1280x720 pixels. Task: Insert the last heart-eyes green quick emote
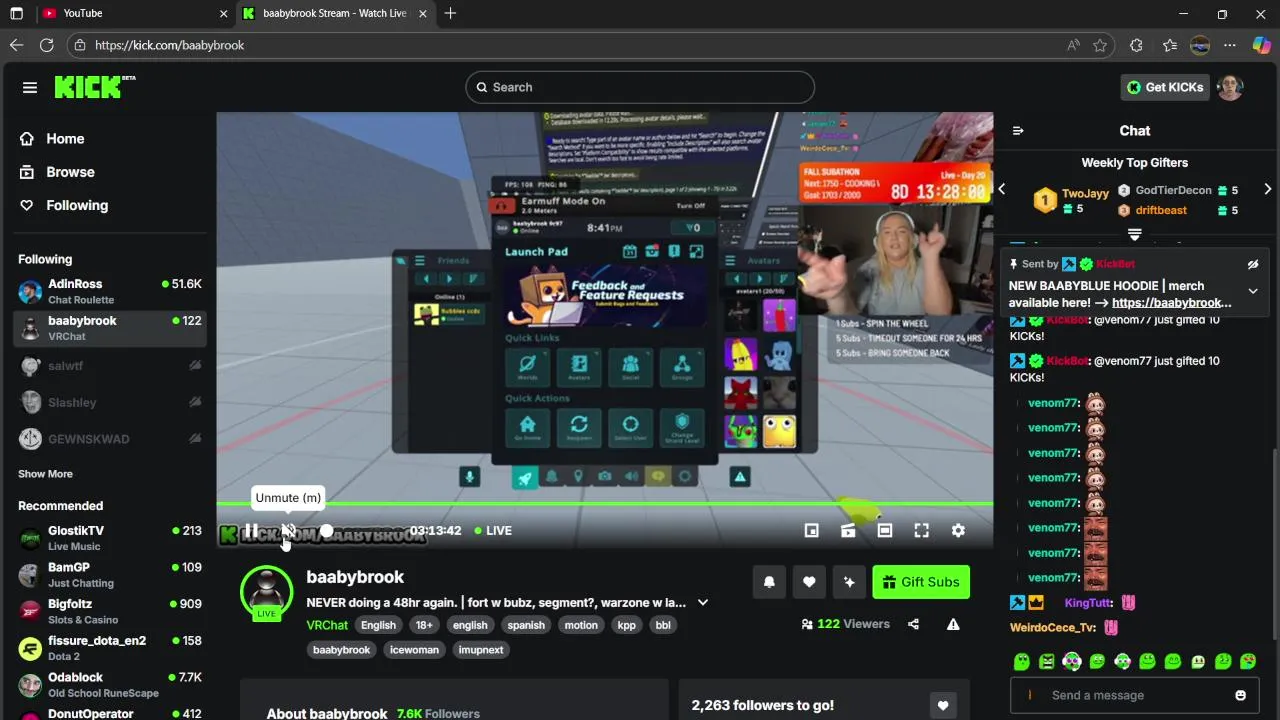coord(1248,661)
